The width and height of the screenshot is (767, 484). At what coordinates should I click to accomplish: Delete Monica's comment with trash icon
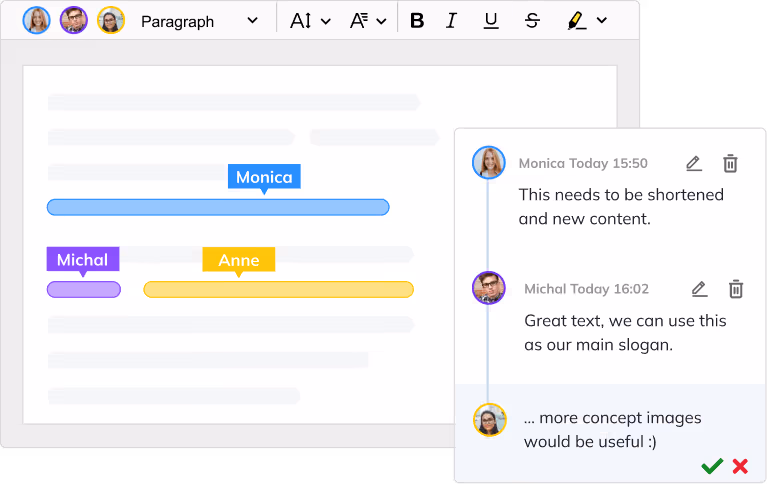730,163
